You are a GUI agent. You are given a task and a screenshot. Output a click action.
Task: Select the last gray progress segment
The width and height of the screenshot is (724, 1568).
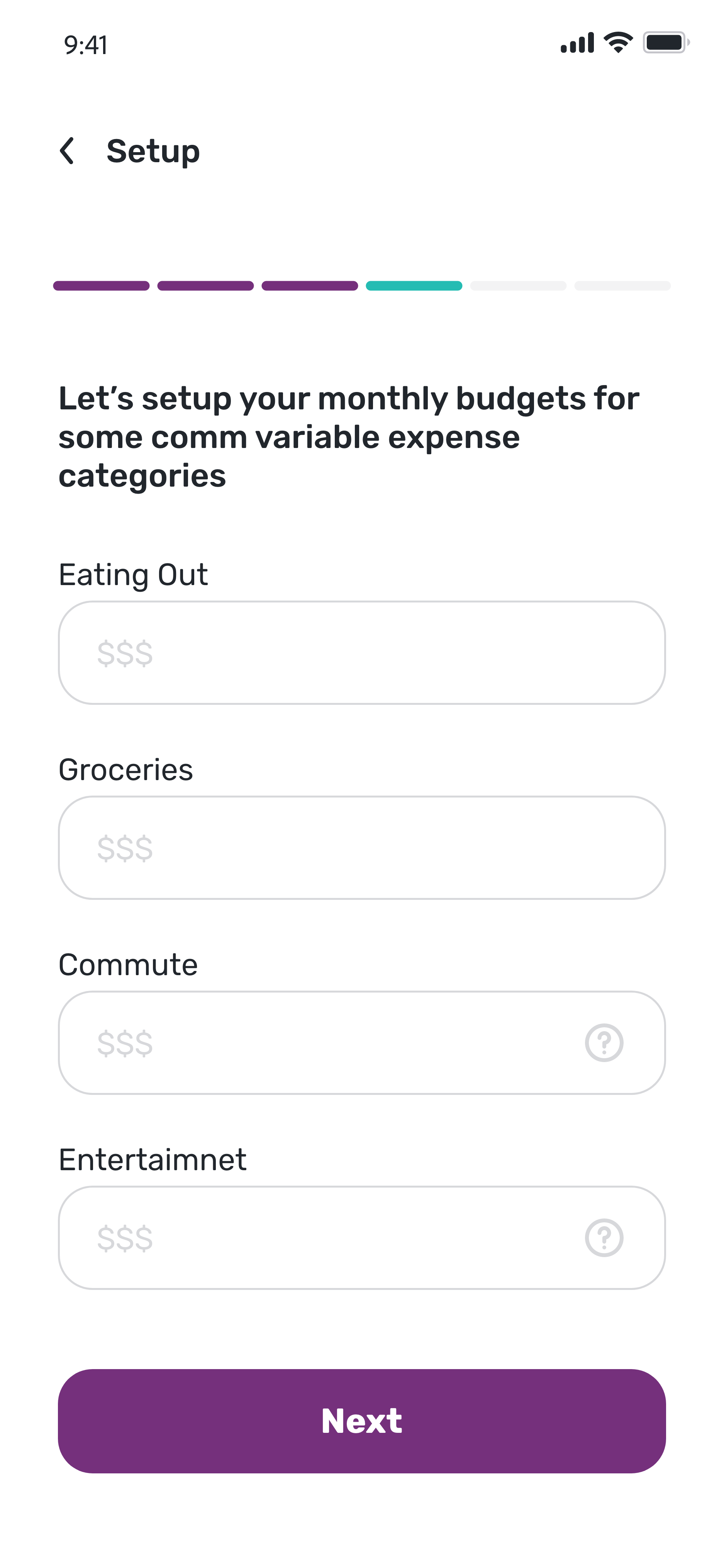[x=622, y=285]
